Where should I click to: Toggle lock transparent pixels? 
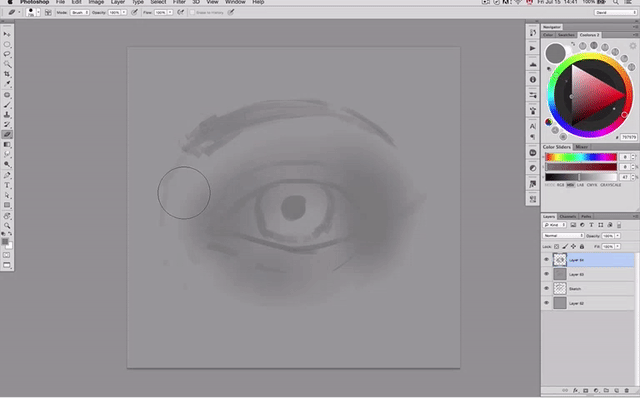[556, 247]
